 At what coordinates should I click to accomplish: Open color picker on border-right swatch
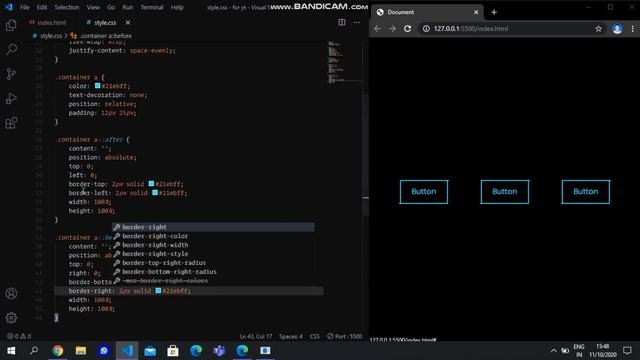(158, 291)
